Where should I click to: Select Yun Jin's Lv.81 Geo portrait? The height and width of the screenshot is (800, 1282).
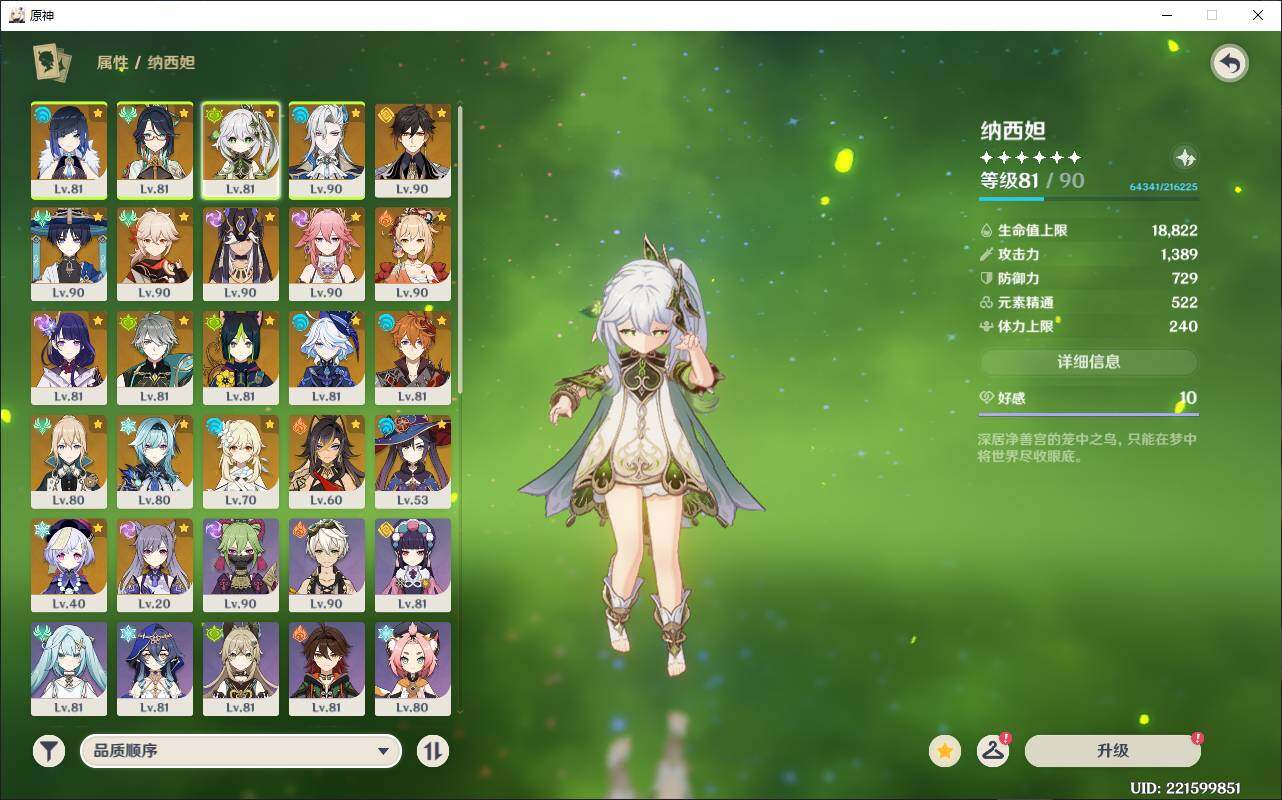[413, 566]
